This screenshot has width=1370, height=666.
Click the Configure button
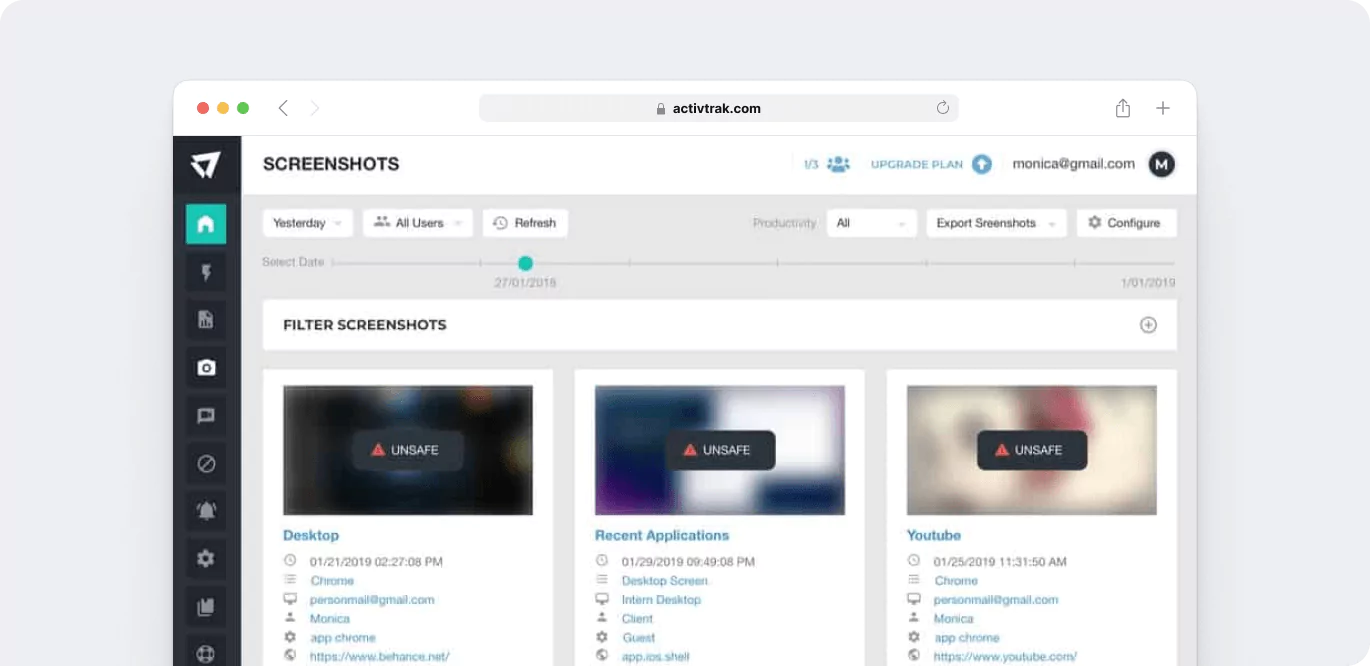1126,223
